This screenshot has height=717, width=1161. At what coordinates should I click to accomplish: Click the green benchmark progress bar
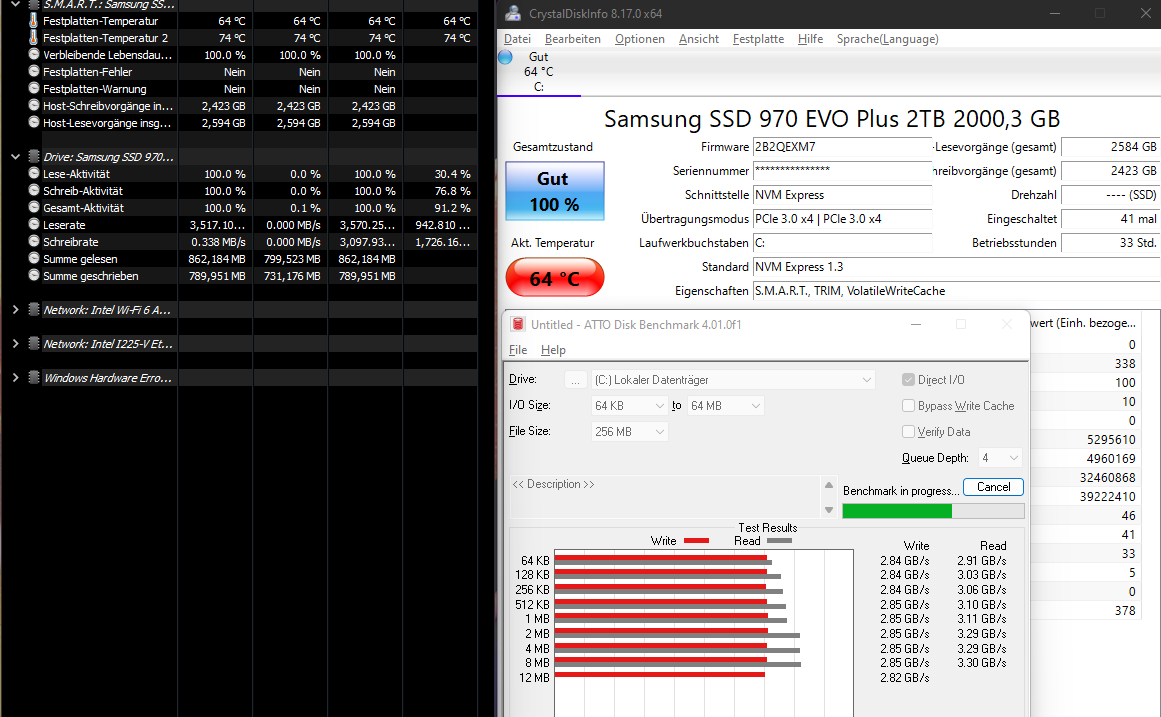pos(933,511)
